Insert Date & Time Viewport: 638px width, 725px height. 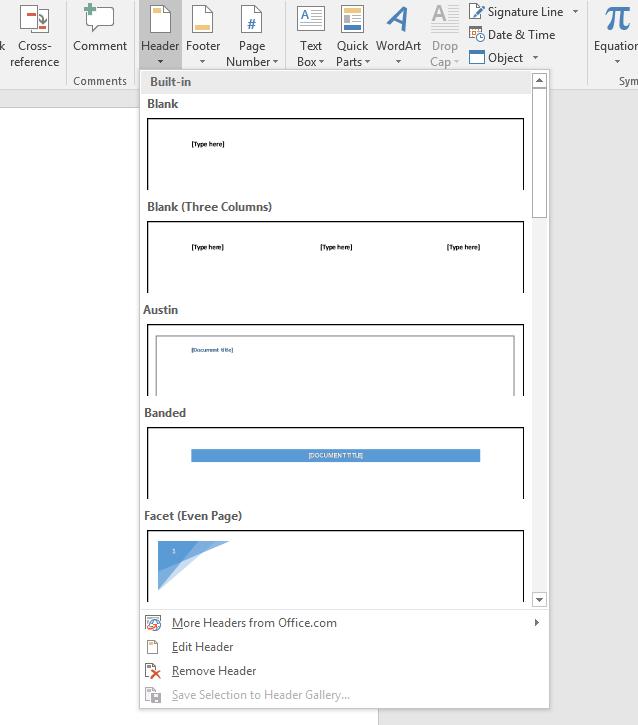(512, 35)
